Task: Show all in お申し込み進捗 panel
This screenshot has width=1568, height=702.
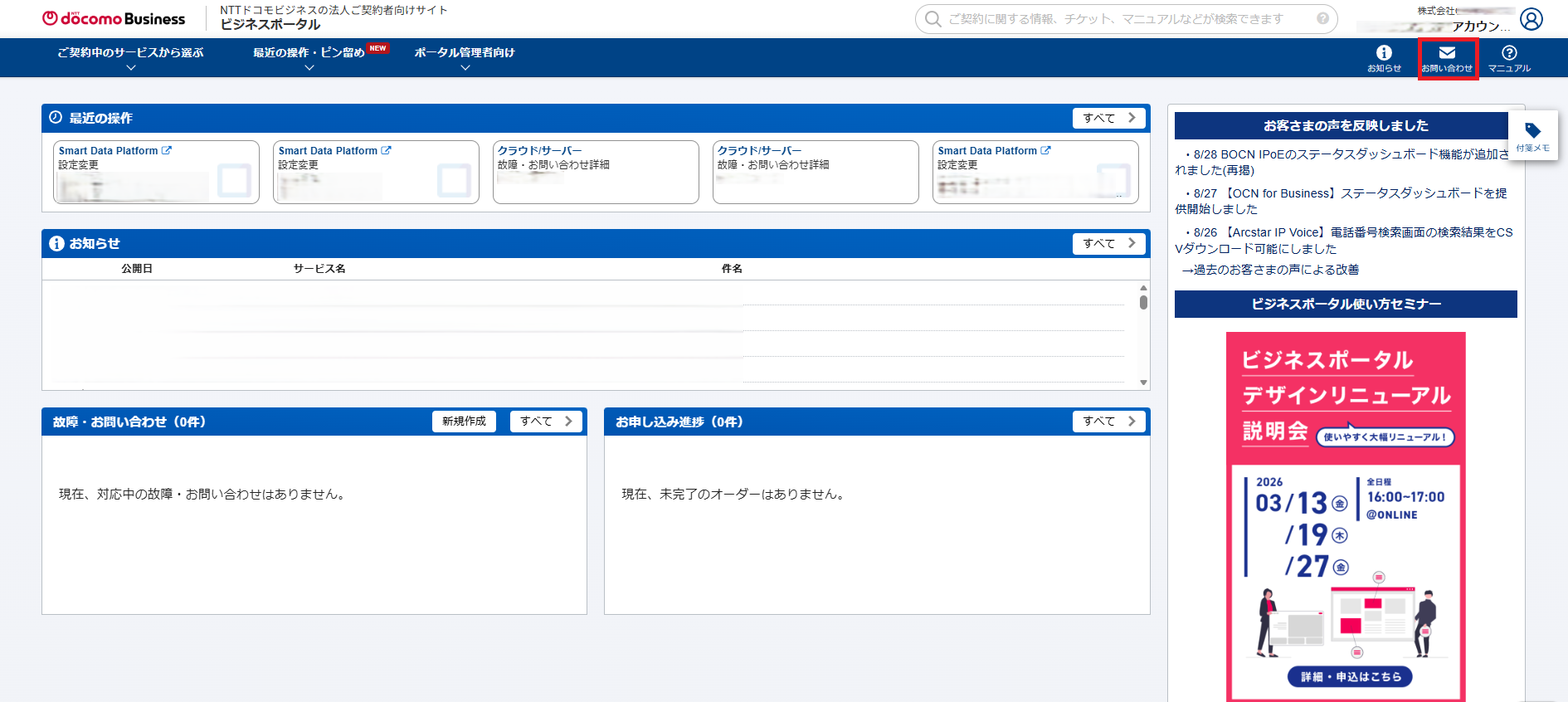Action: coord(1108,422)
